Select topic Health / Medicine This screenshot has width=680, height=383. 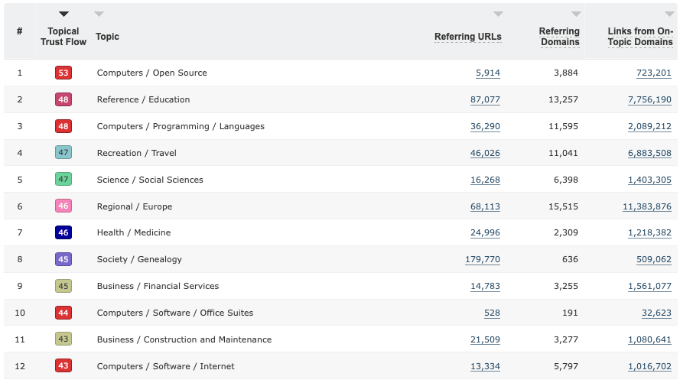click(134, 233)
